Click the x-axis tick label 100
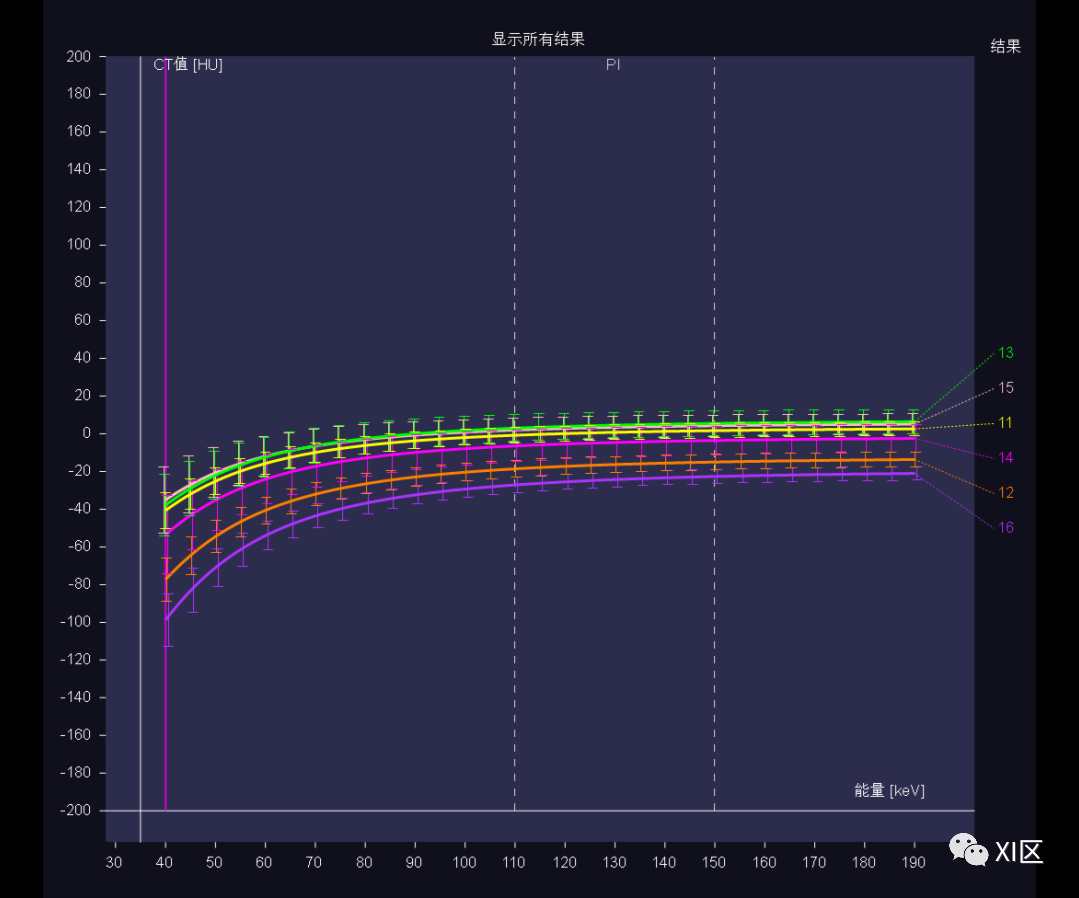This screenshot has width=1079, height=898. tap(464, 863)
